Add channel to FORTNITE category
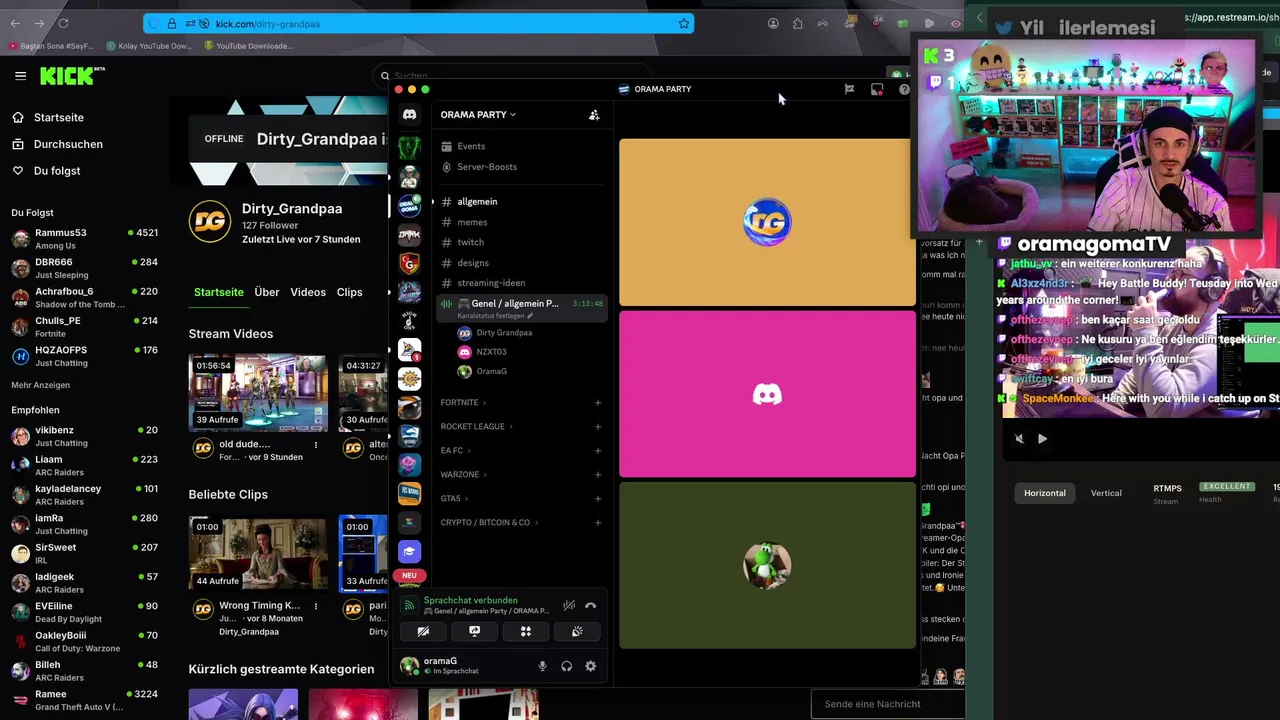Viewport: 1280px width, 720px height. [598, 403]
